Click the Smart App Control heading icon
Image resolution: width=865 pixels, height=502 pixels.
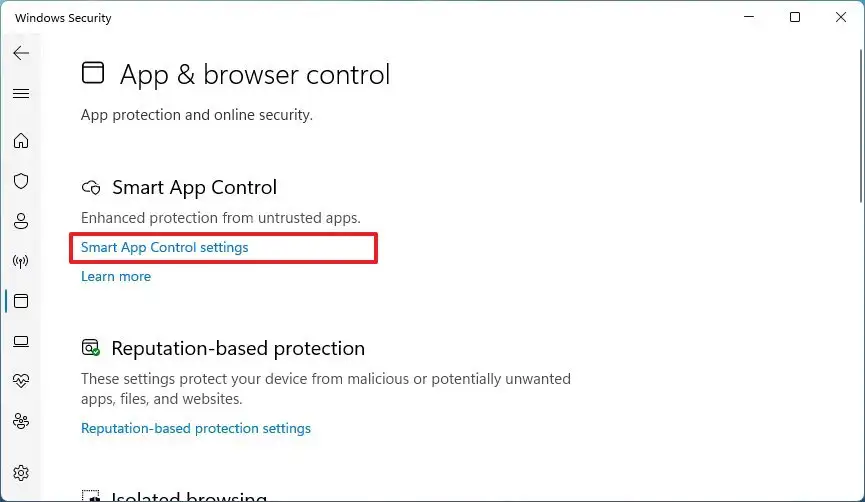point(91,187)
